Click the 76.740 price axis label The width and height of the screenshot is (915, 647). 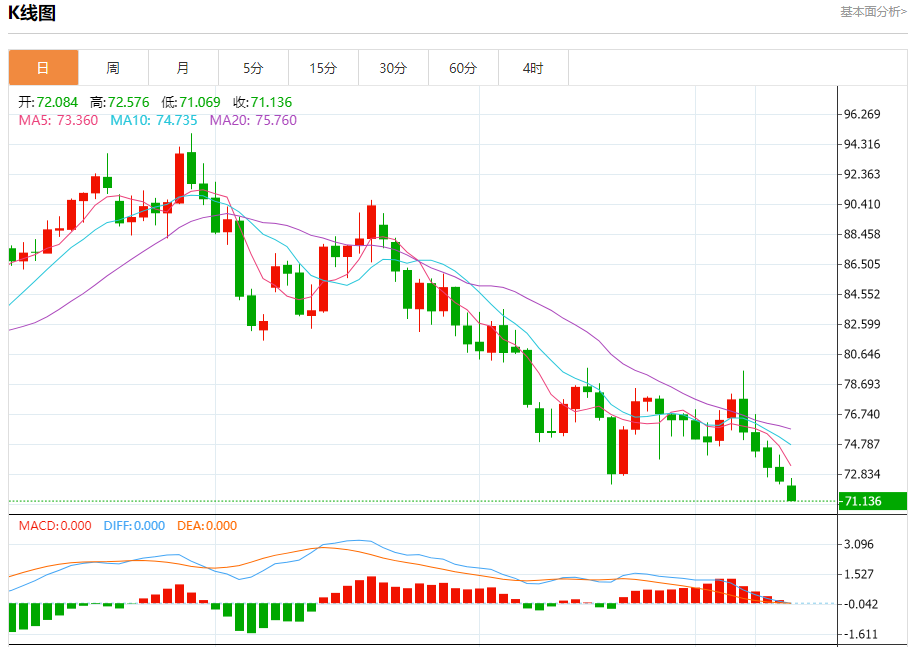tap(862, 414)
